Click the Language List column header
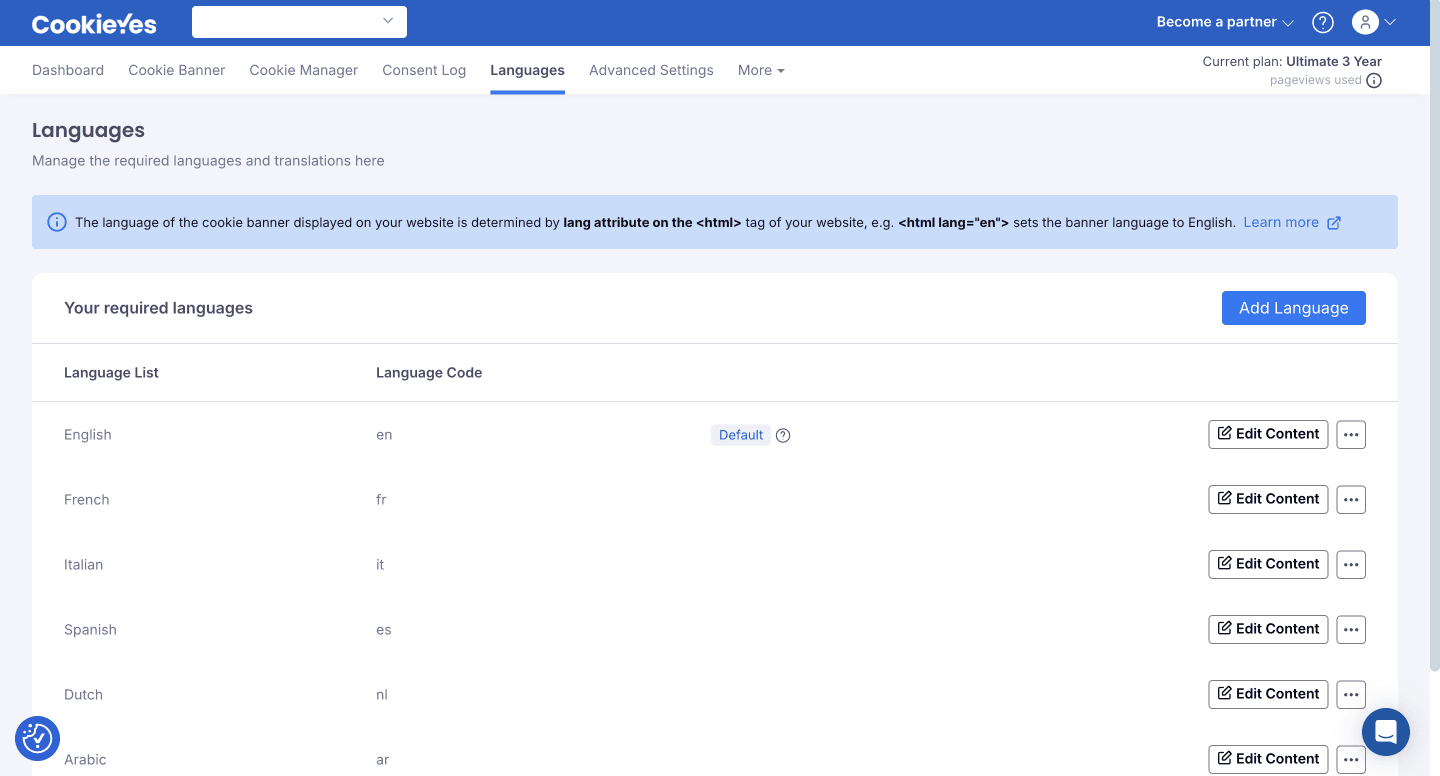The height and width of the screenshot is (776, 1440). pos(111,373)
